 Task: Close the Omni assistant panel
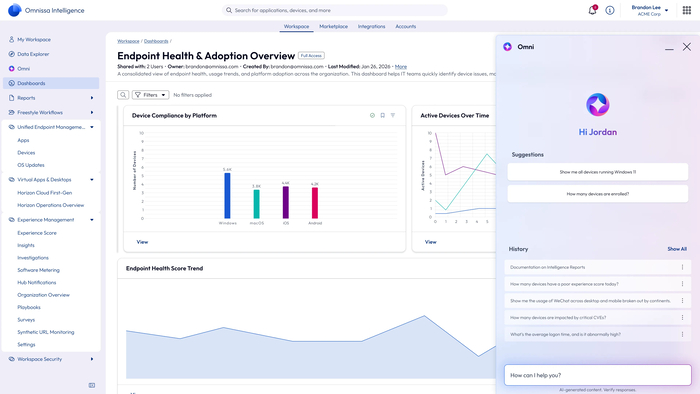coord(687,47)
